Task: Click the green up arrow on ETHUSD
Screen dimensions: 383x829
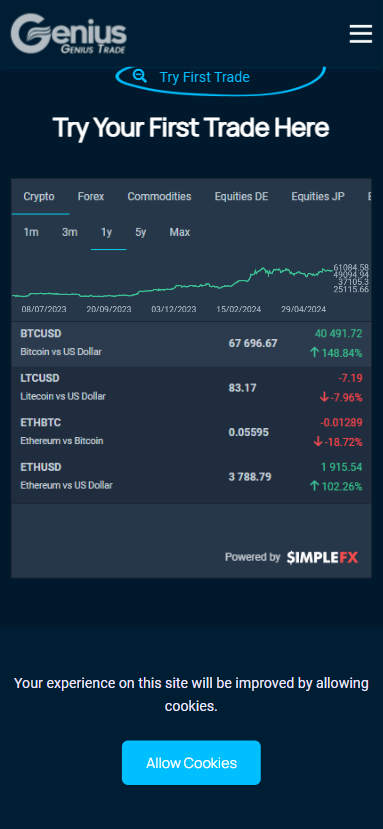Action: [x=315, y=485]
